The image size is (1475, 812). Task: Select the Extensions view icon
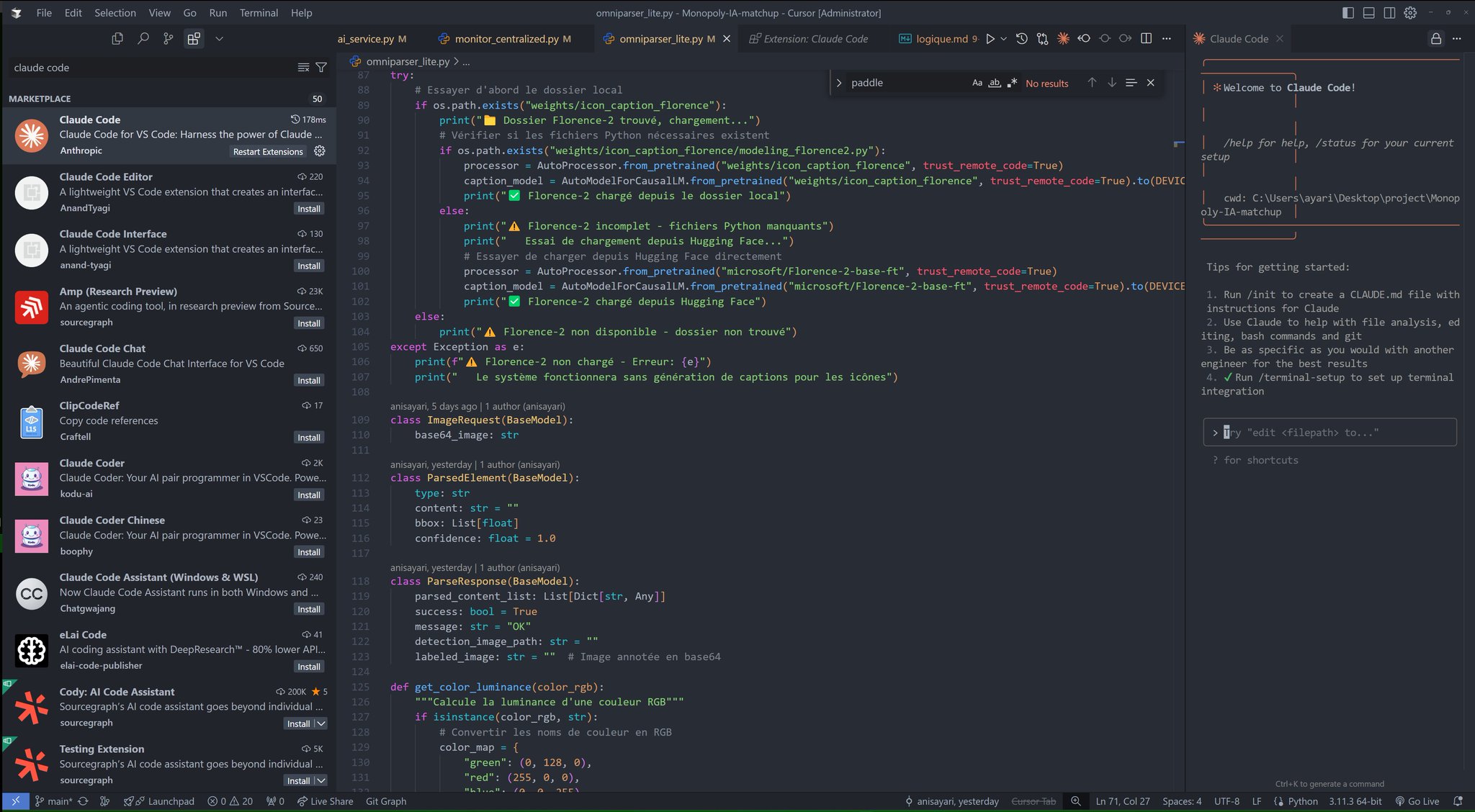194,39
